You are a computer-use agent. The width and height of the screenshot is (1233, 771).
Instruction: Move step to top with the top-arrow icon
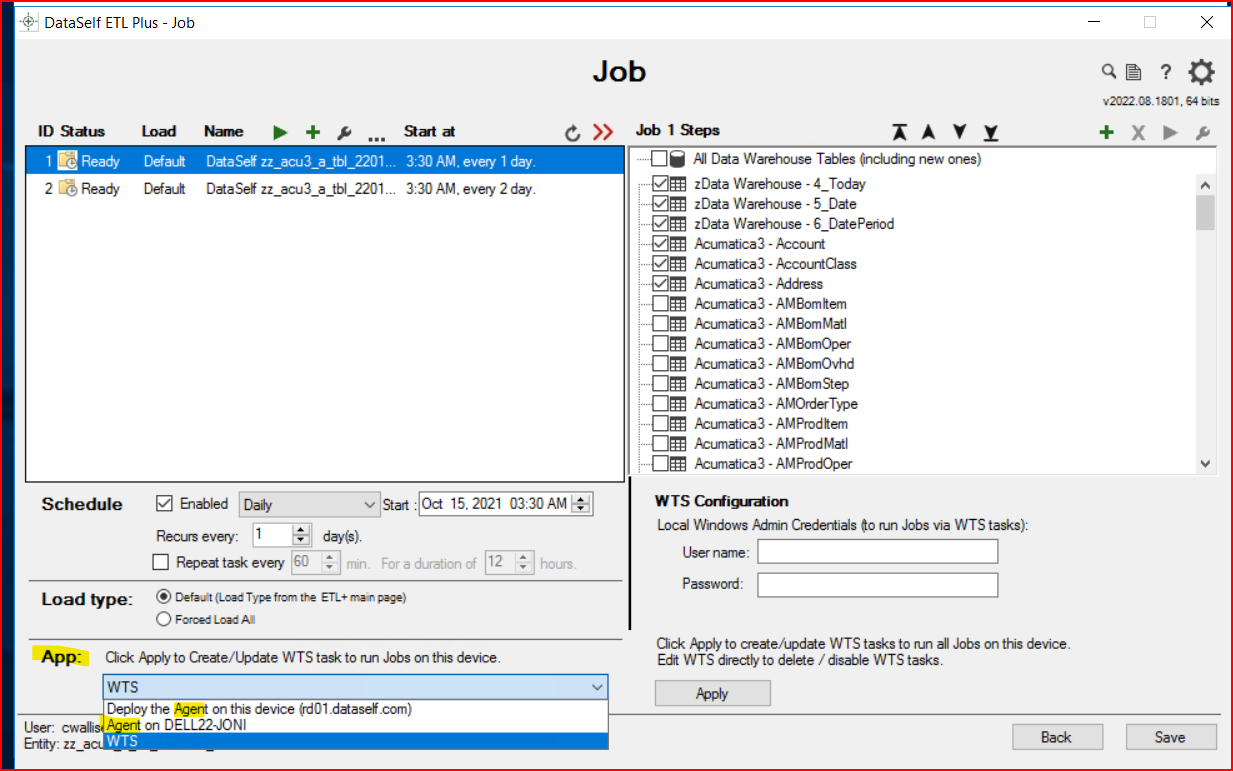(x=900, y=132)
